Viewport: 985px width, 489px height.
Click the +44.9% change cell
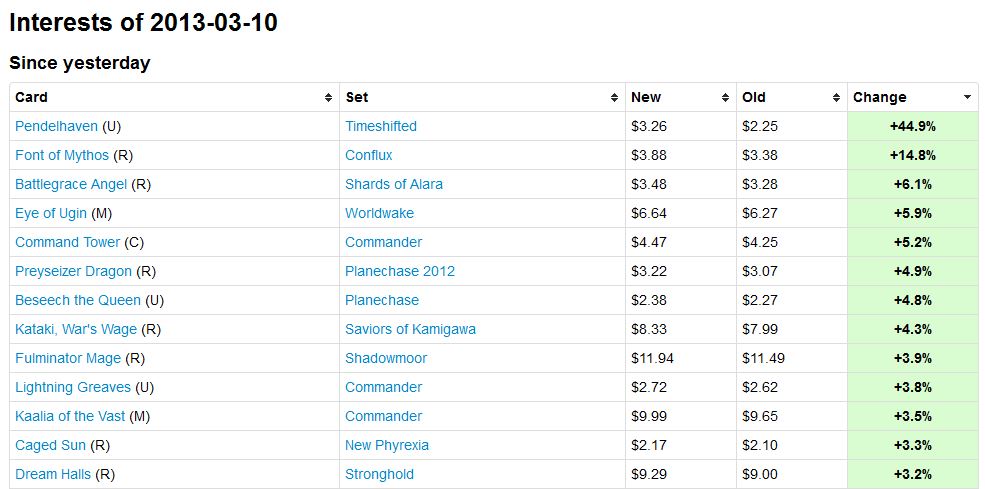point(911,126)
